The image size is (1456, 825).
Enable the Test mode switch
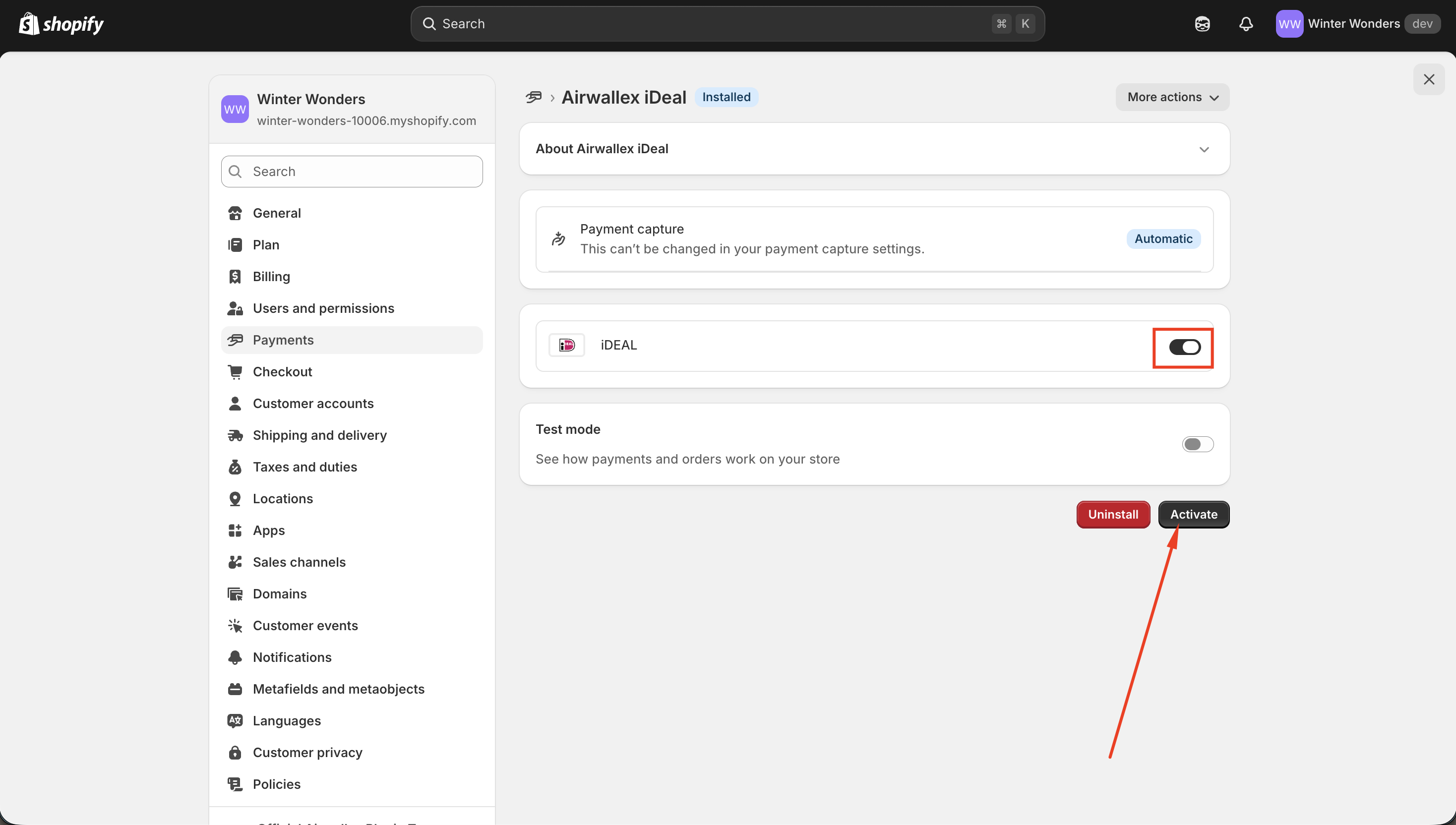pos(1197,444)
